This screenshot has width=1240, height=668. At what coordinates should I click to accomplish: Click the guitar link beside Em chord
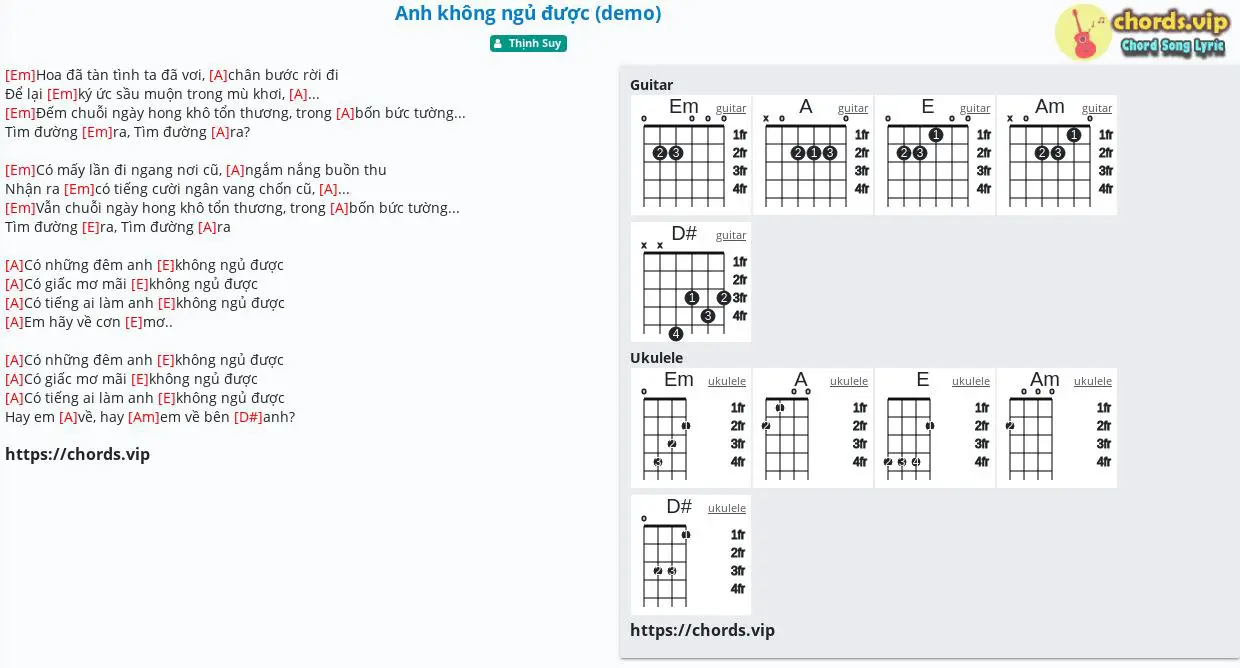(731, 108)
